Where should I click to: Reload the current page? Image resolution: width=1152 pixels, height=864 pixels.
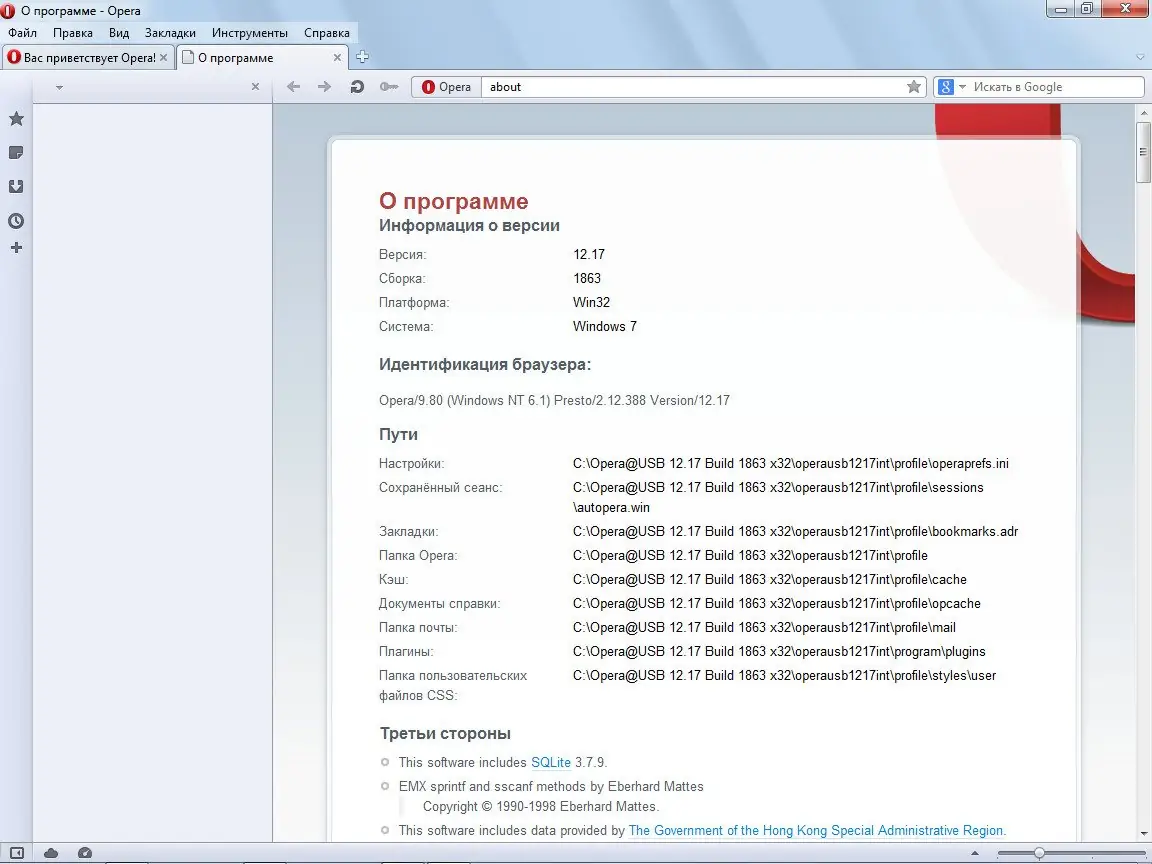[x=357, y=87]
